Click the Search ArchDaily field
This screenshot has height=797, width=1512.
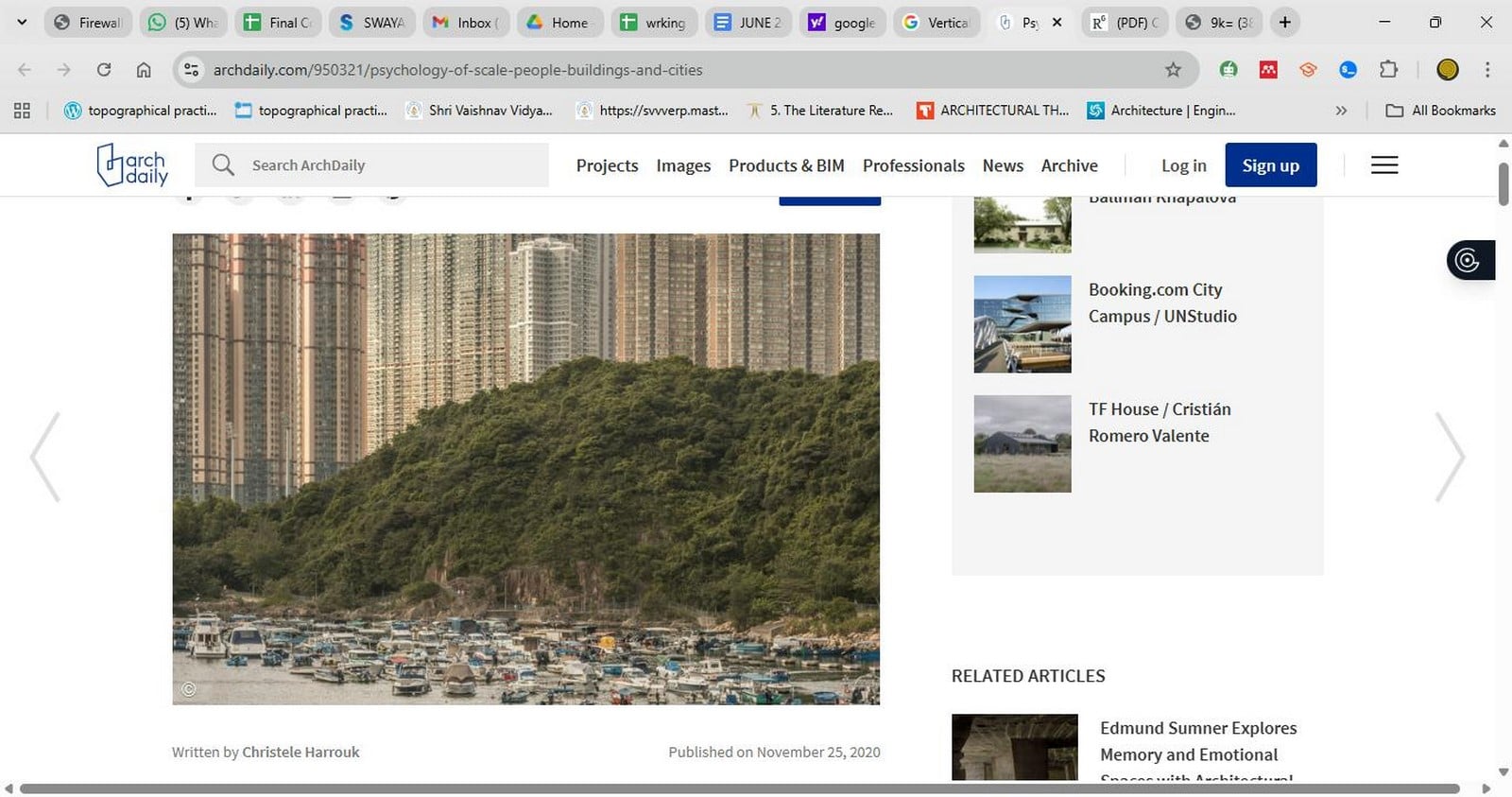pos(371,165)
